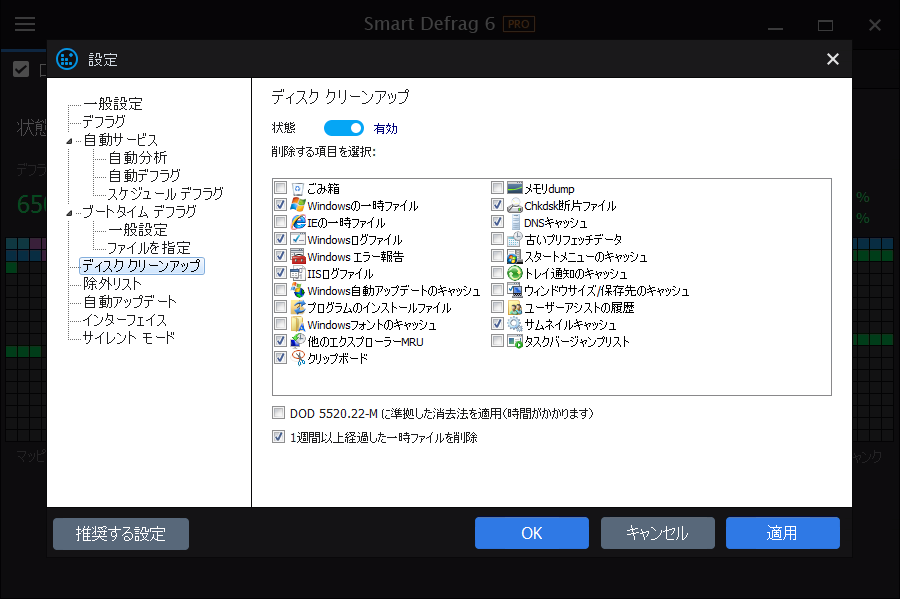Check the IEの一時ファイル checkbox
Image resolution: width=900 pixels, height=600 pixels.
coord(280,222)
